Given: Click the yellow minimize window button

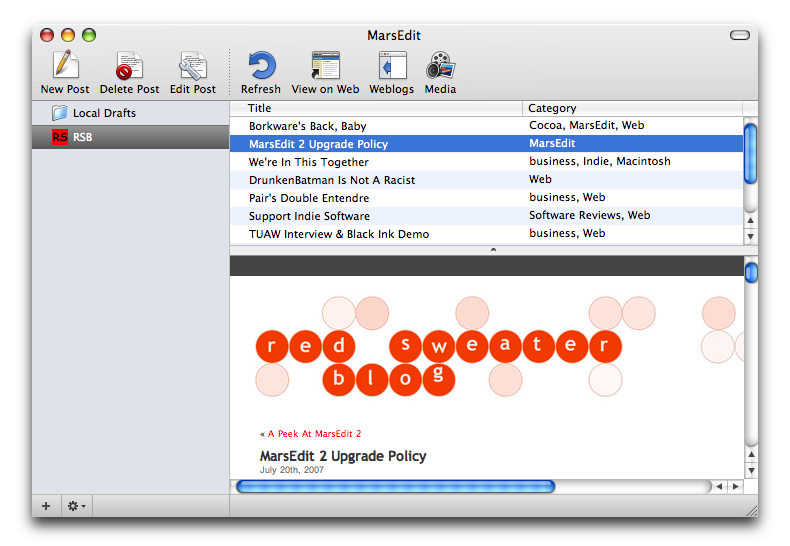Looking at the screenshot, I should 68,35.
